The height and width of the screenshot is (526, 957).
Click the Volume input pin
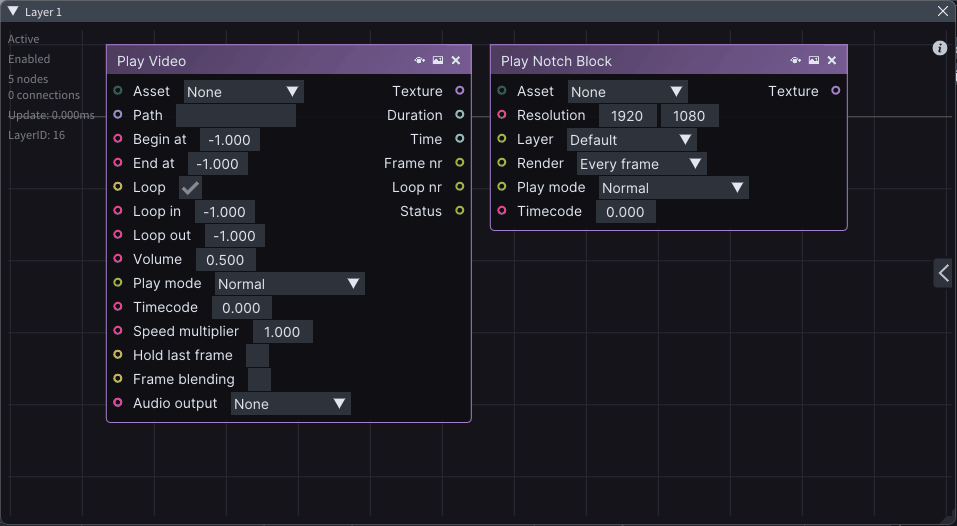(118, 259)
